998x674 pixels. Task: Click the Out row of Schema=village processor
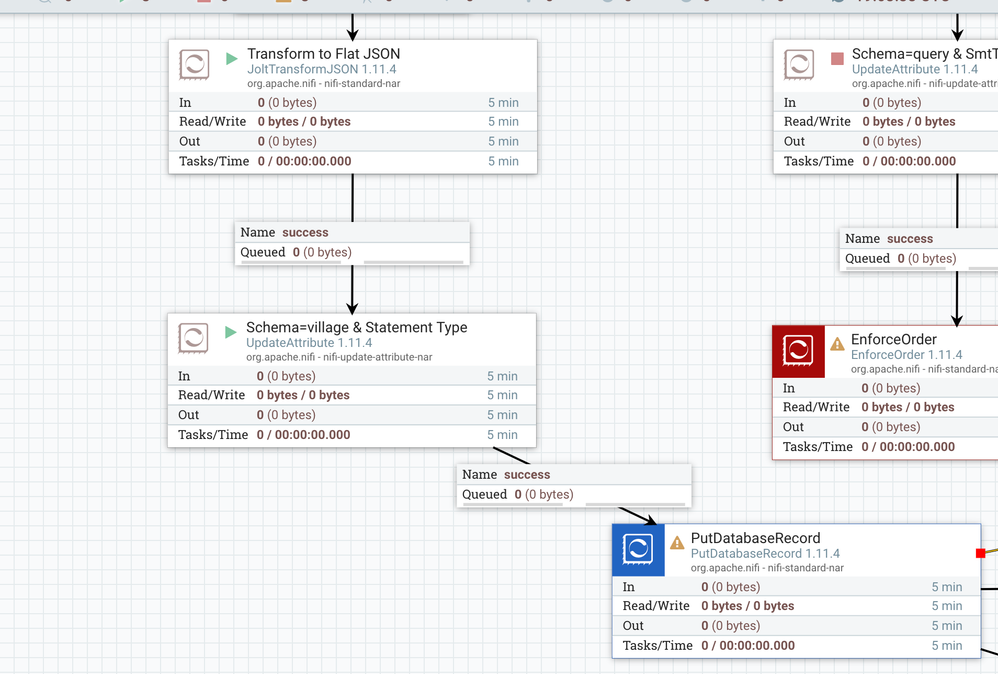[x=352, y=415]
